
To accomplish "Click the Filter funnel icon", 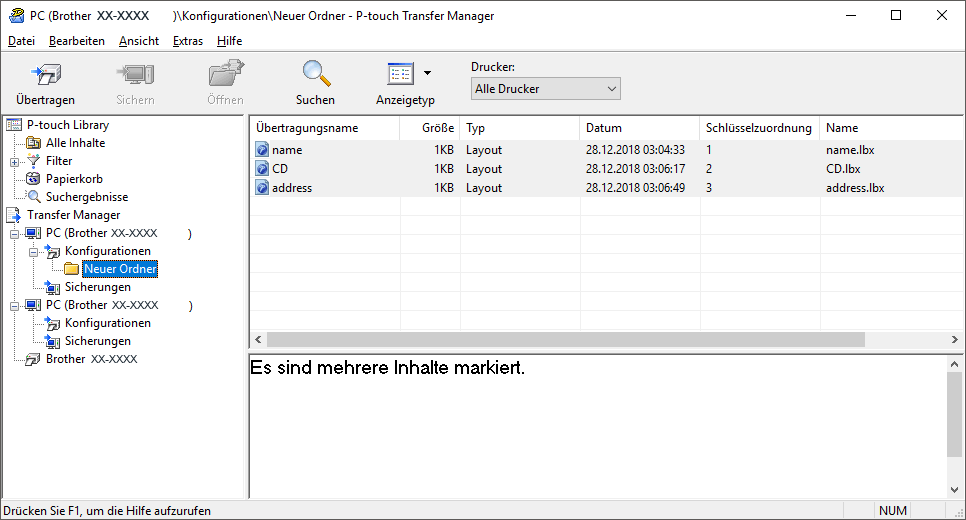I will 33,161.
